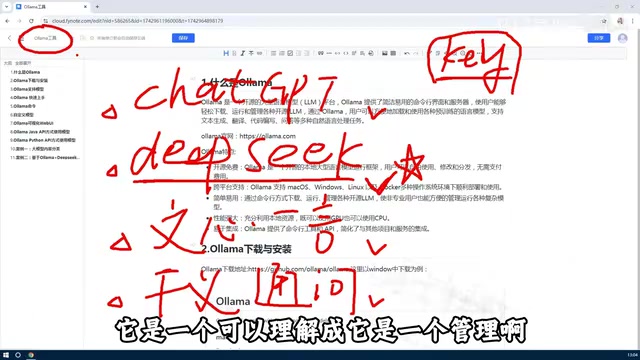Screen dimensions: 640x360
Task: Open a new browser tab with the plus icon
Action: coord(97,7)
